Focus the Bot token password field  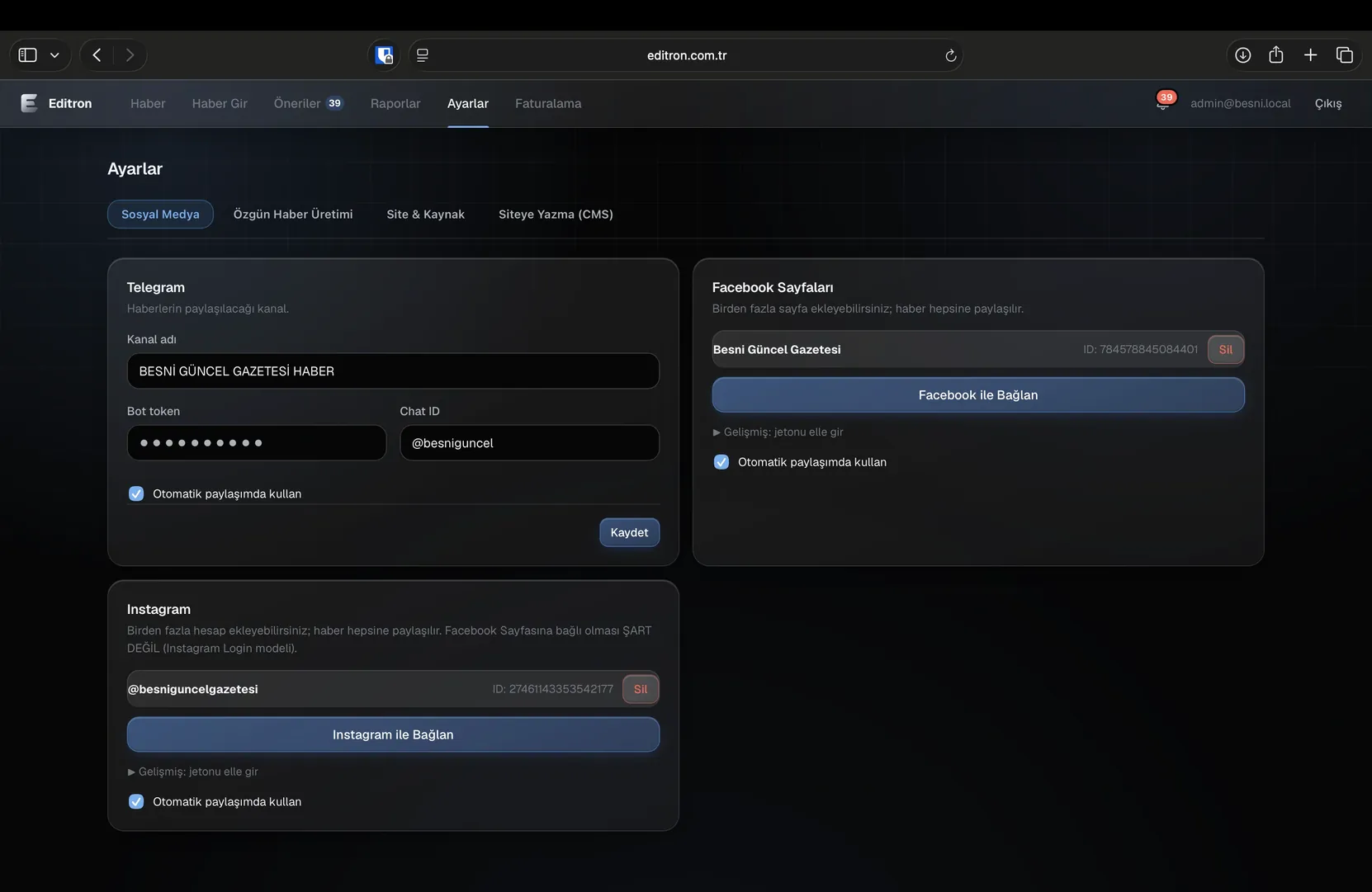(257, 443)
